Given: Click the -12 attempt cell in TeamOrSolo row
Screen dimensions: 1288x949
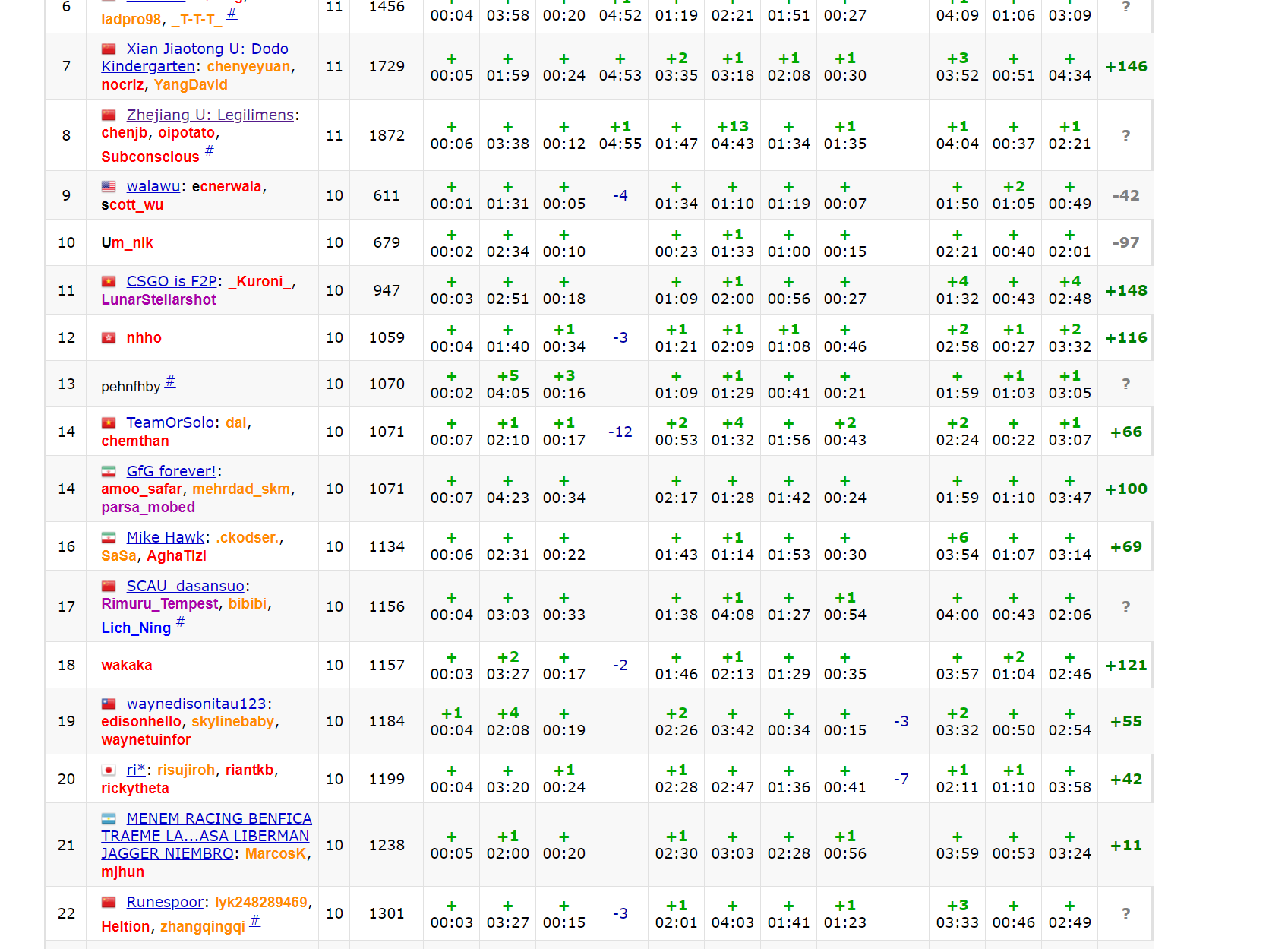Looking at the screenshot, I should (620, 432).
